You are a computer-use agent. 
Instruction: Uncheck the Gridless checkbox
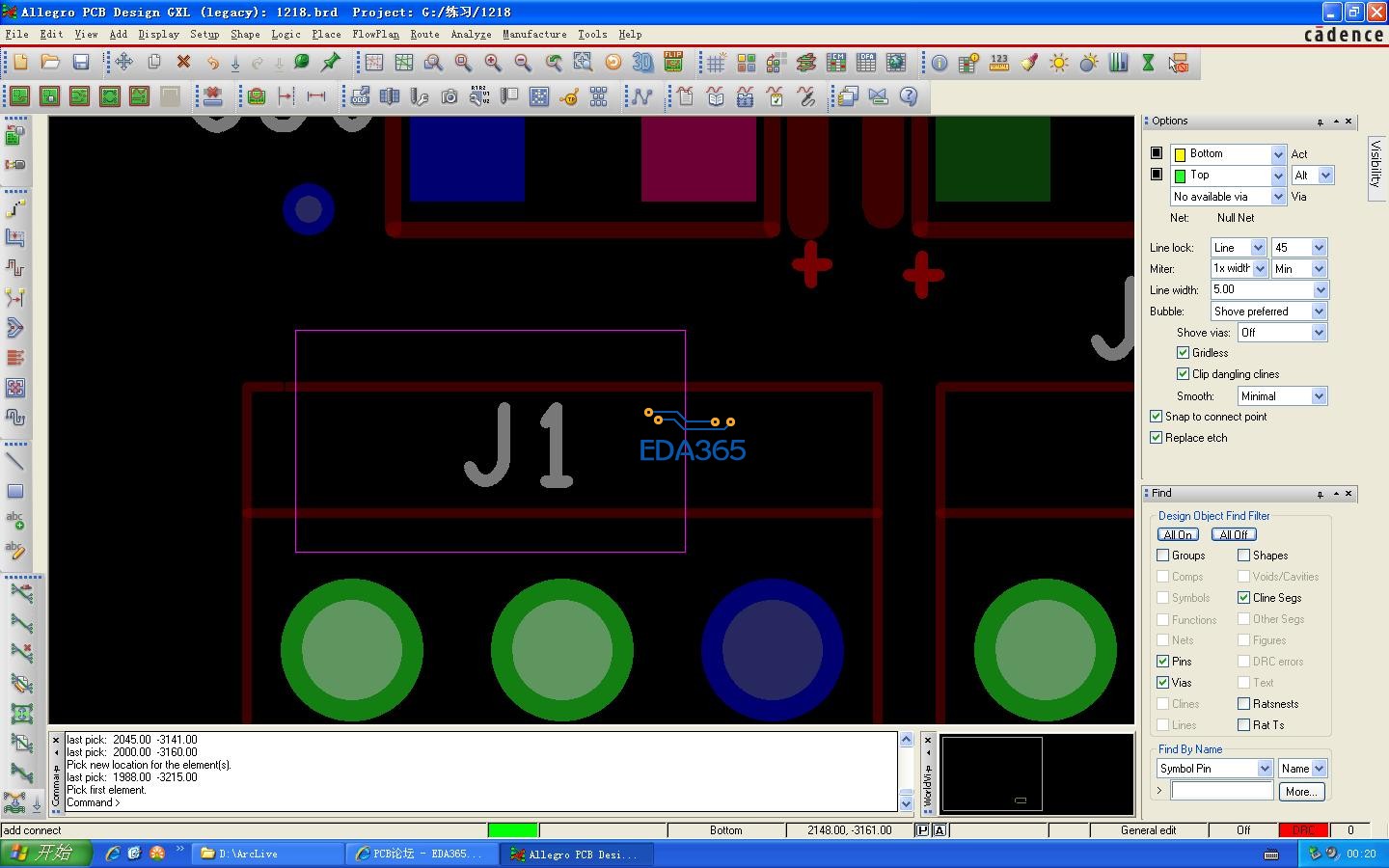pos(1183,353)
